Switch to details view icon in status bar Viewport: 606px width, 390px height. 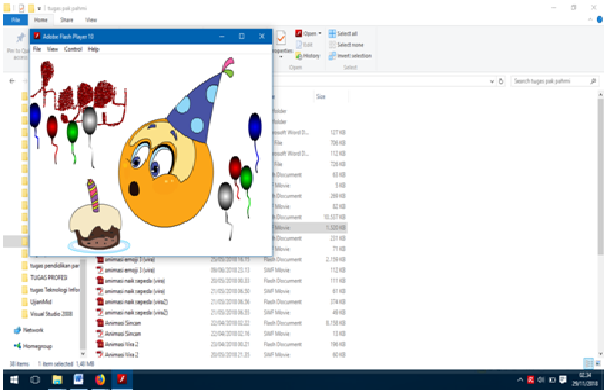[588, 364]
